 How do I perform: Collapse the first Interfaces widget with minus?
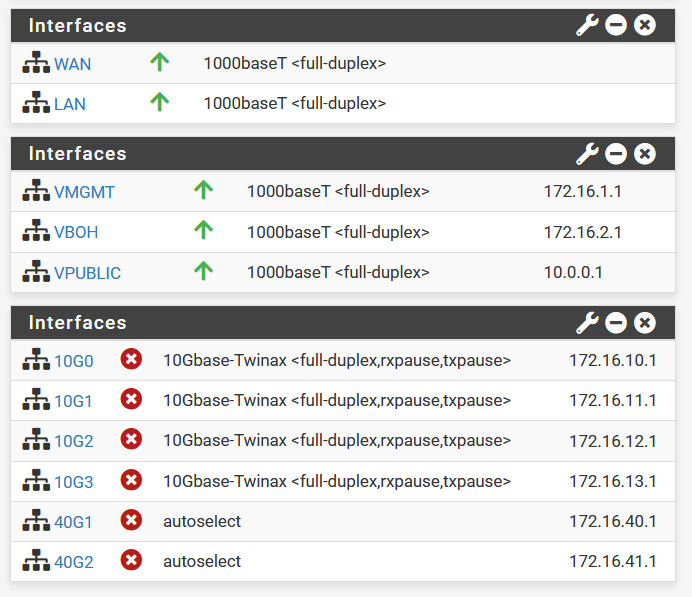pyautogui.click(x=616, y=25)
